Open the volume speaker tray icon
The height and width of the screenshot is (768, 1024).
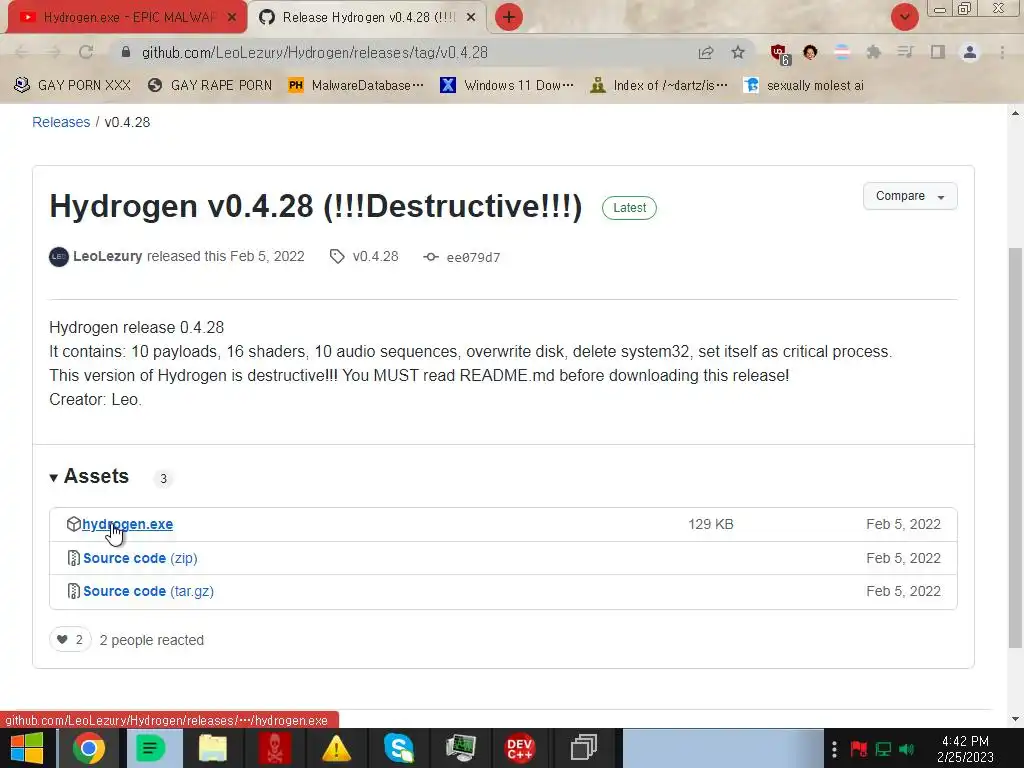coord(906,748)
